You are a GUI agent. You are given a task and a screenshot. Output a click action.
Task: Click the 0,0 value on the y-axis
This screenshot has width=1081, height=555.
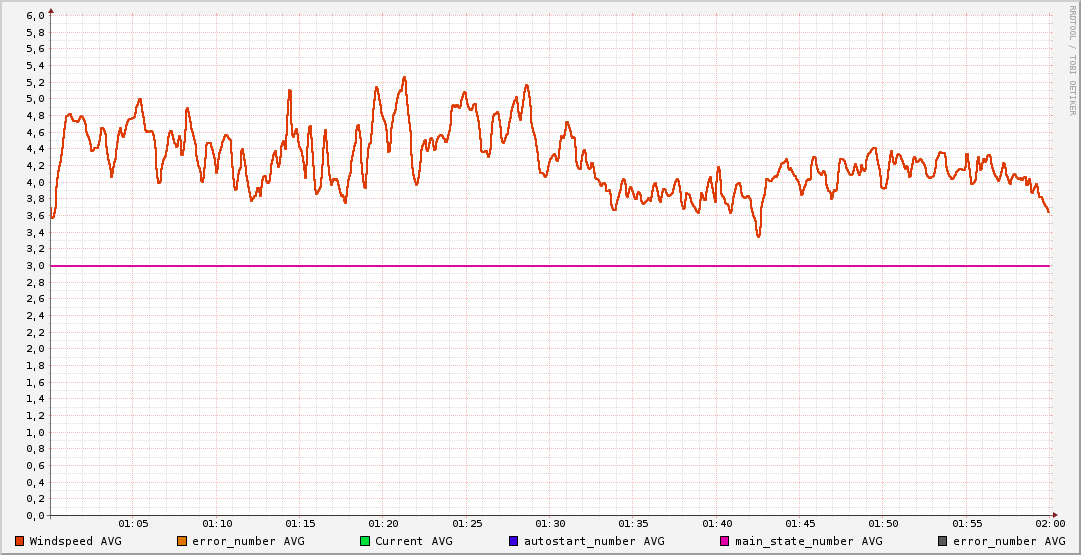click(x=35, y=516)
